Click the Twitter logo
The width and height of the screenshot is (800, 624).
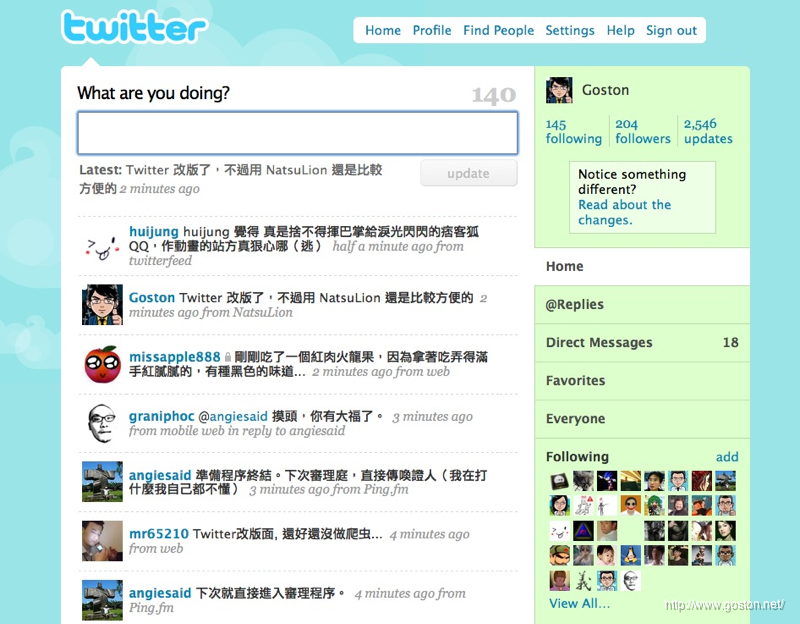(x=133, y=28)
